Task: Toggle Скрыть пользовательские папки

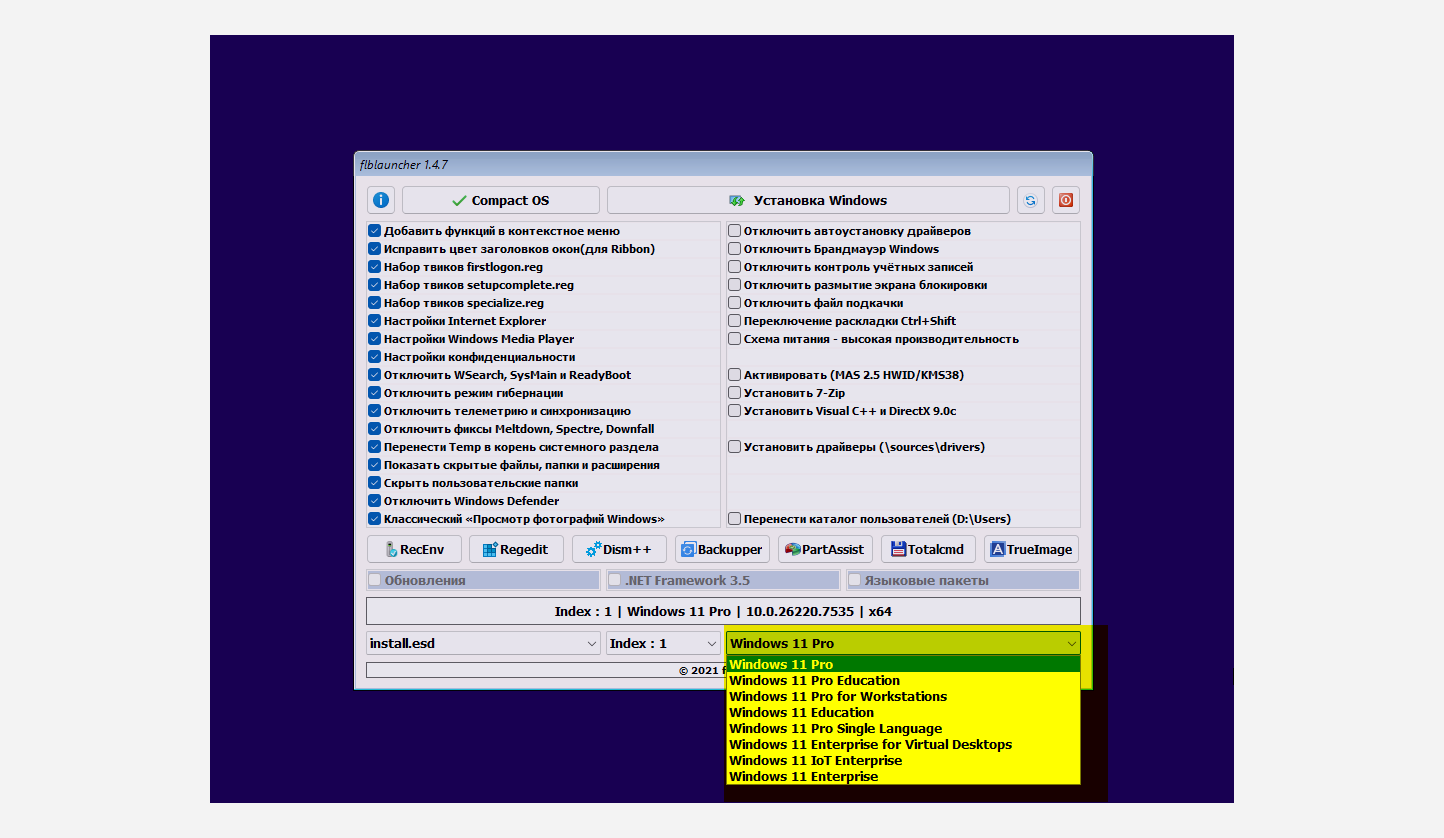Action: [x=375, y=483]
